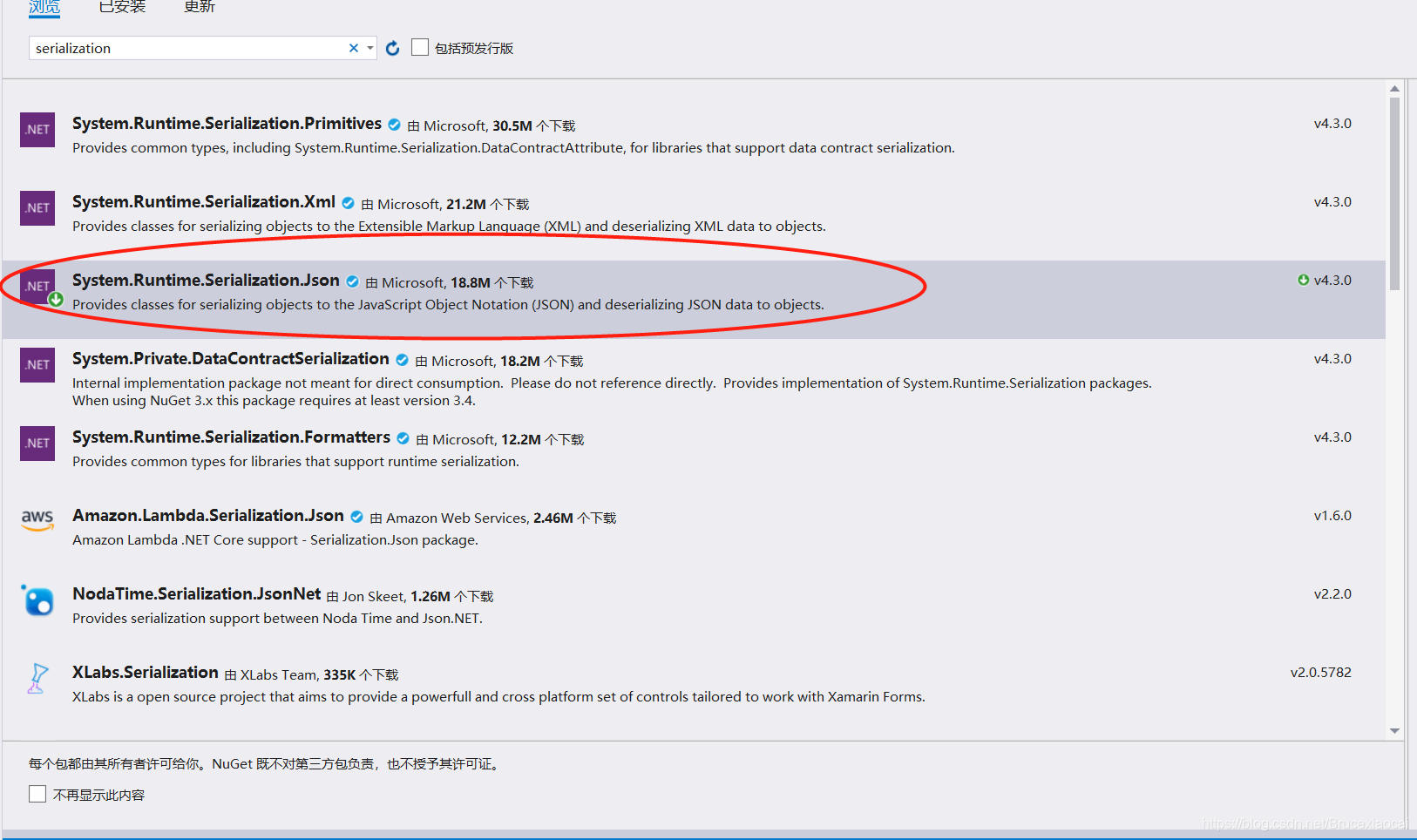Click version v2.2.0 of NodaTime package
The width and height of the screenshot is (1417, 840).
click(x=1332, y=594)
